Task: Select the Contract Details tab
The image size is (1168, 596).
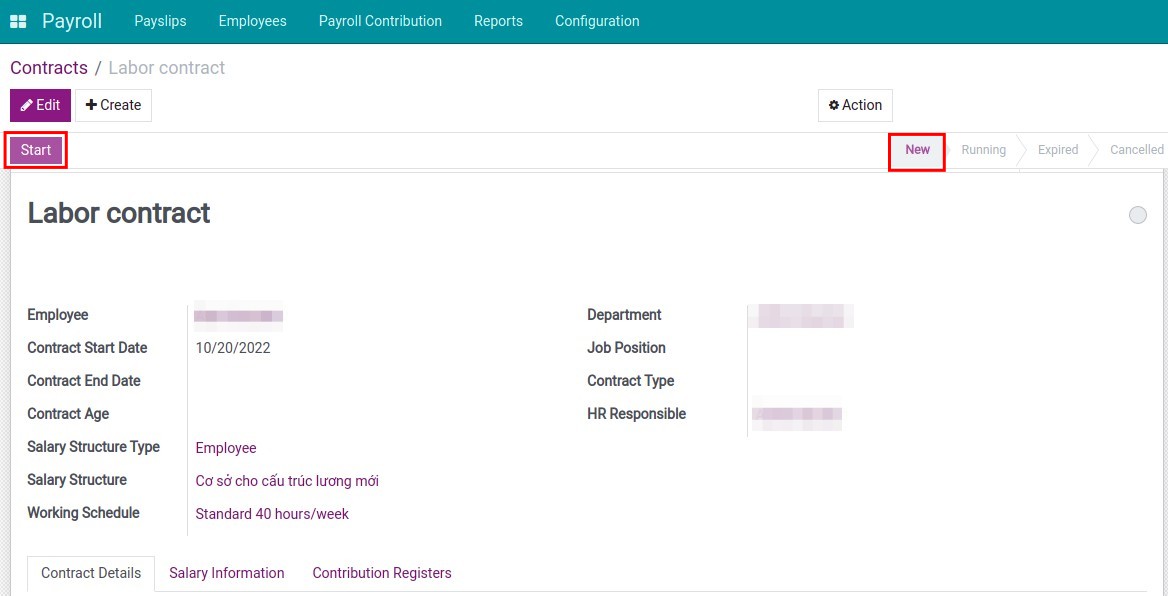Action: [91, 573]
